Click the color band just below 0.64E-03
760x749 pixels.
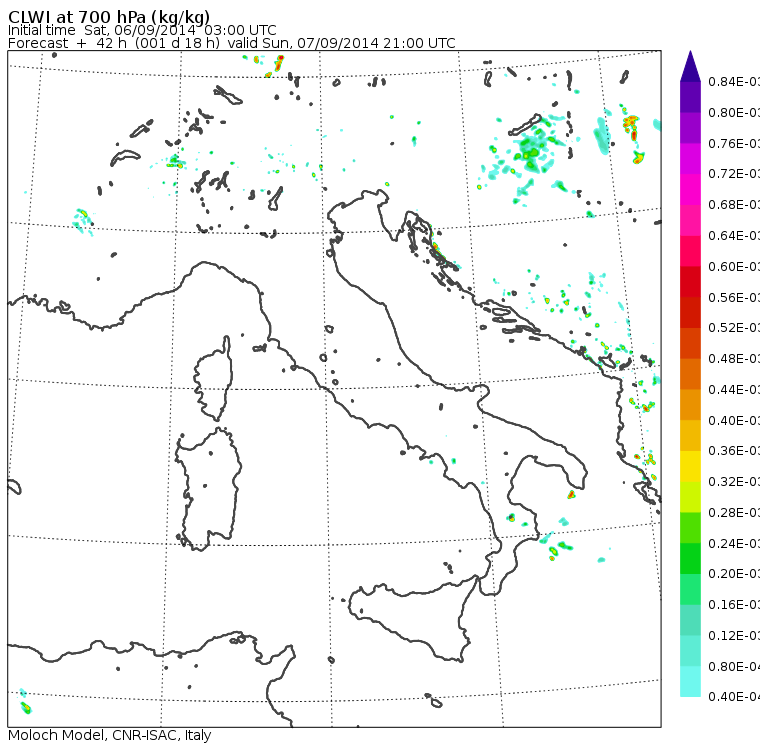point(690,251)
